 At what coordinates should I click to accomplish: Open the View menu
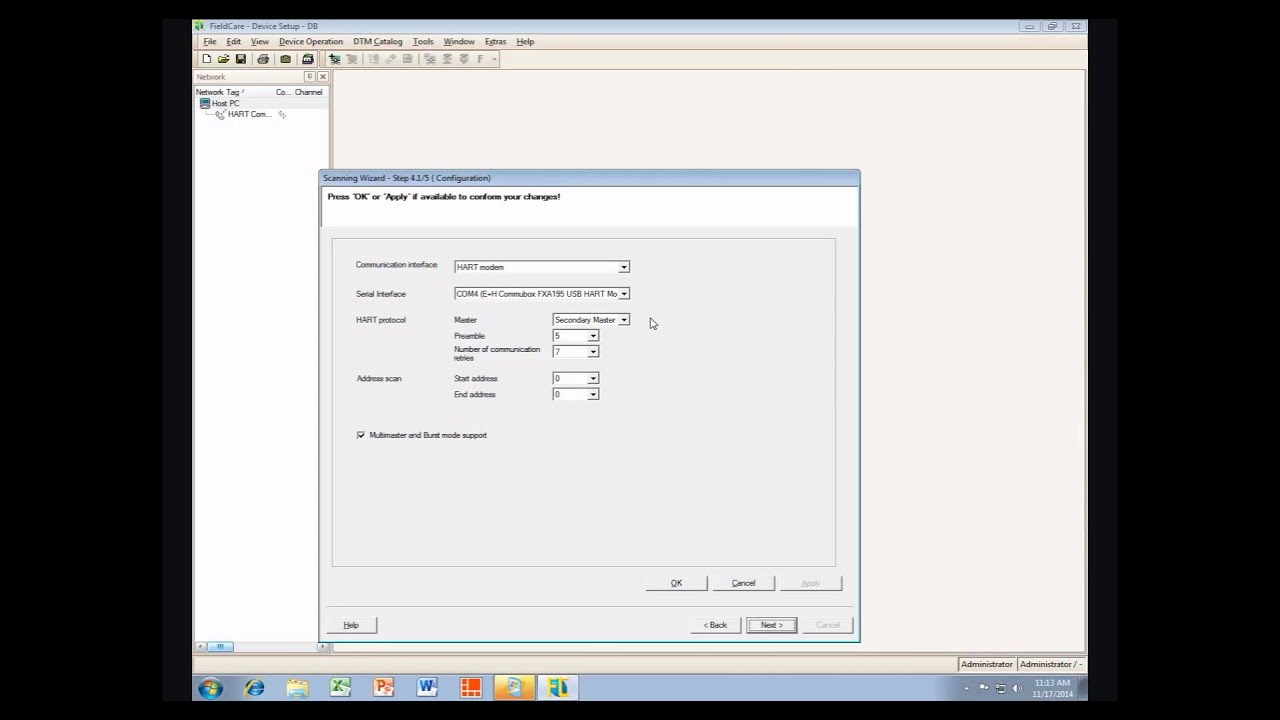click(259, 42)
